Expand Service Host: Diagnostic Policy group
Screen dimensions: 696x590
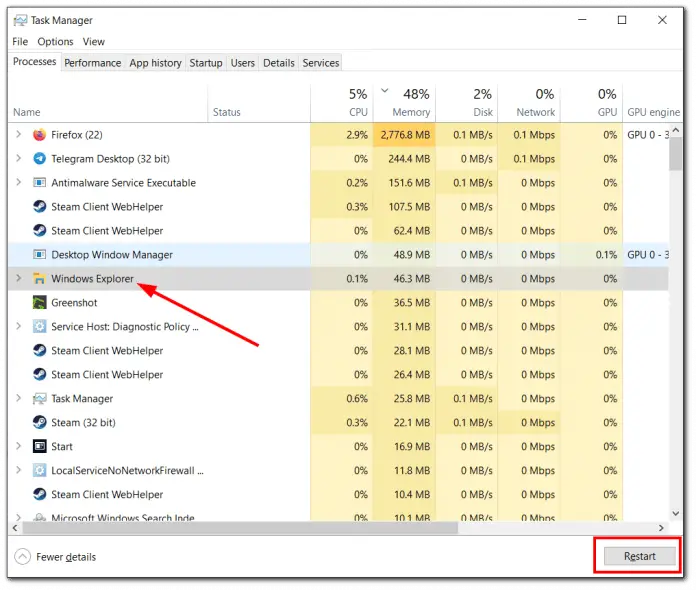[18, 326]
